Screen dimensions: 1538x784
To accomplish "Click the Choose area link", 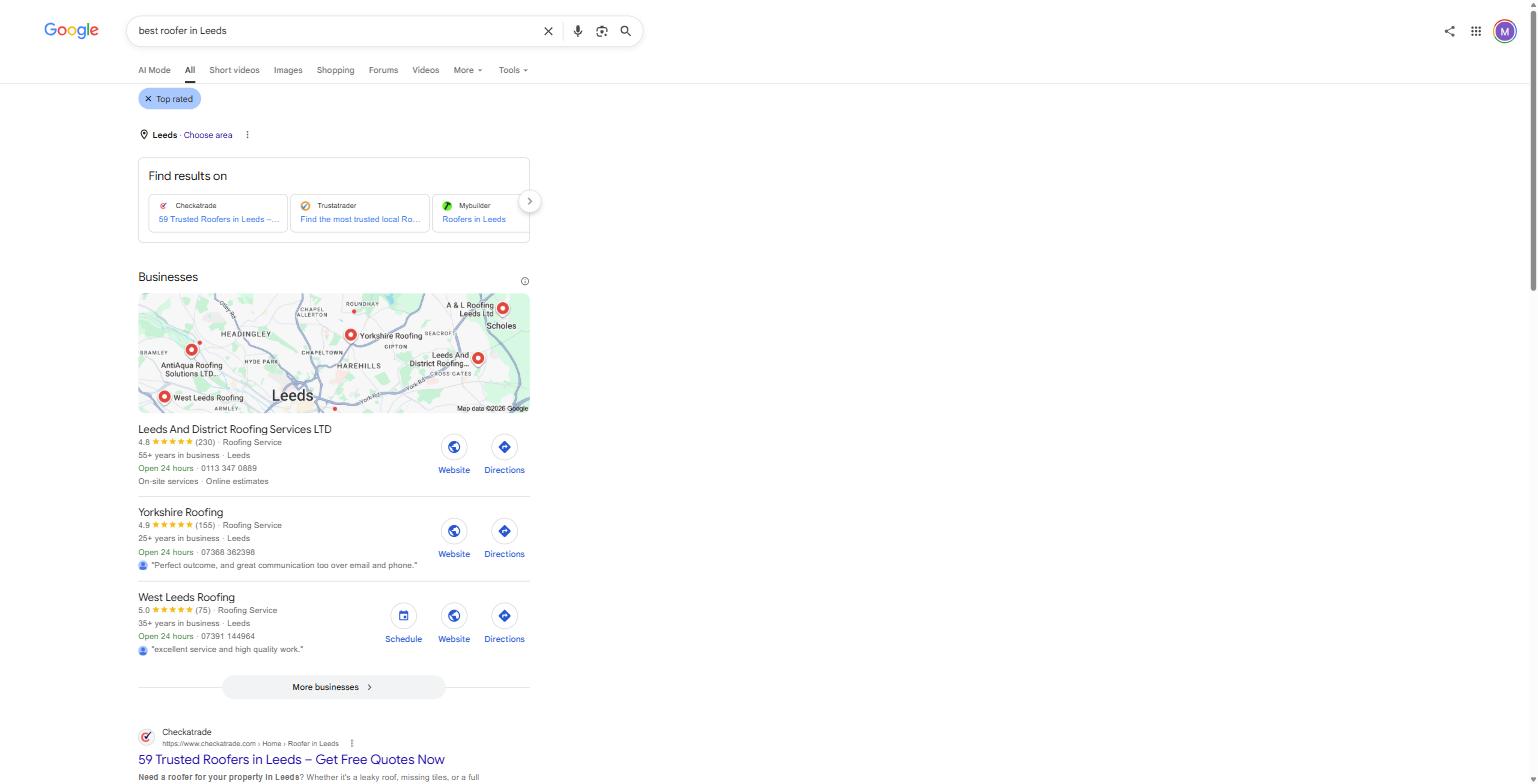I will tap(208, 135).
